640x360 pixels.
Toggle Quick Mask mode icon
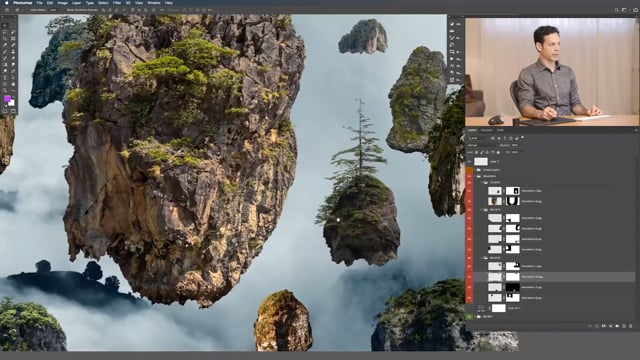pos(4,111)
